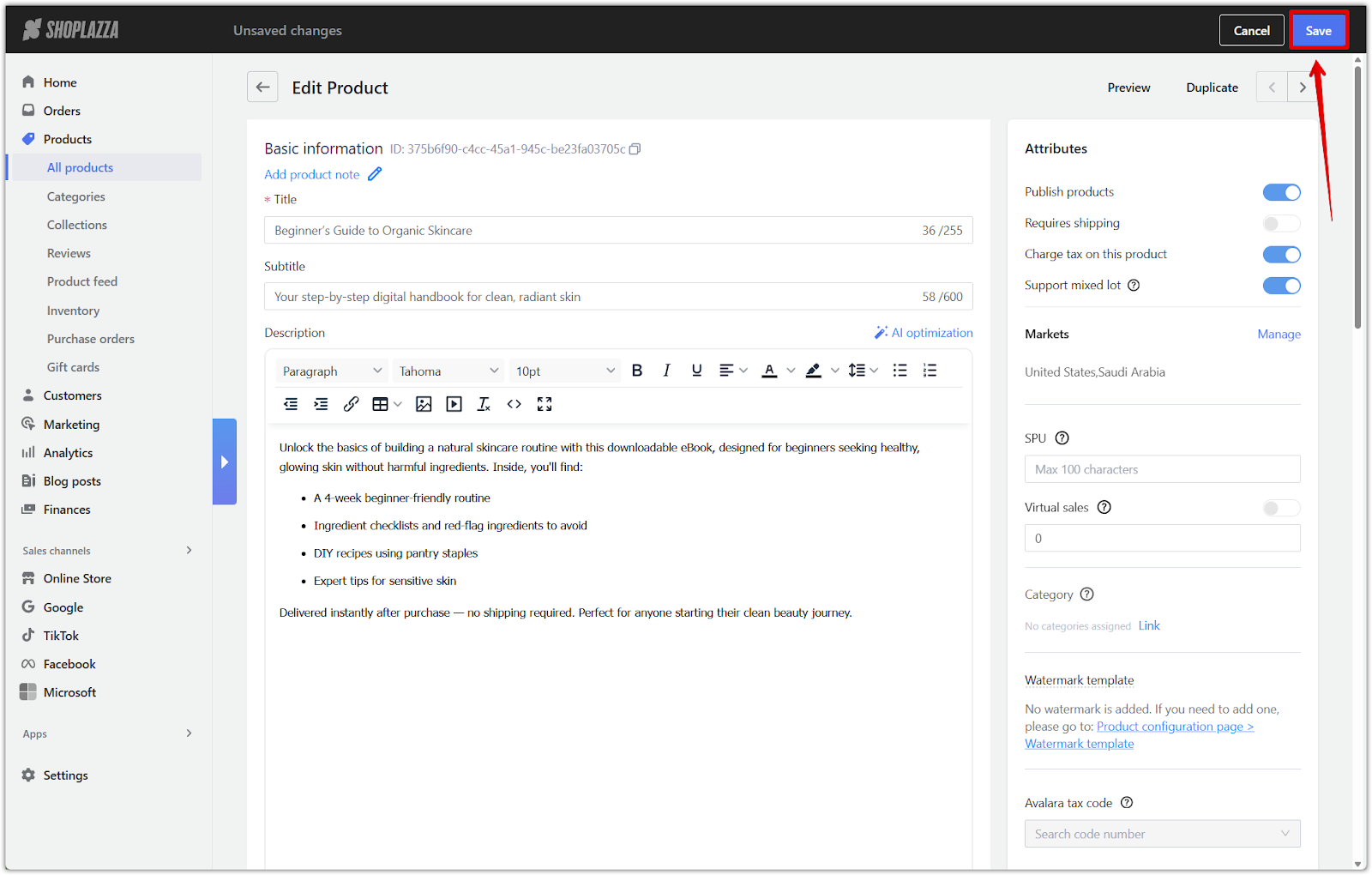
Task: Clear formatting with the Tx icon
Action: pyautogui.click(x=484, y=404)
